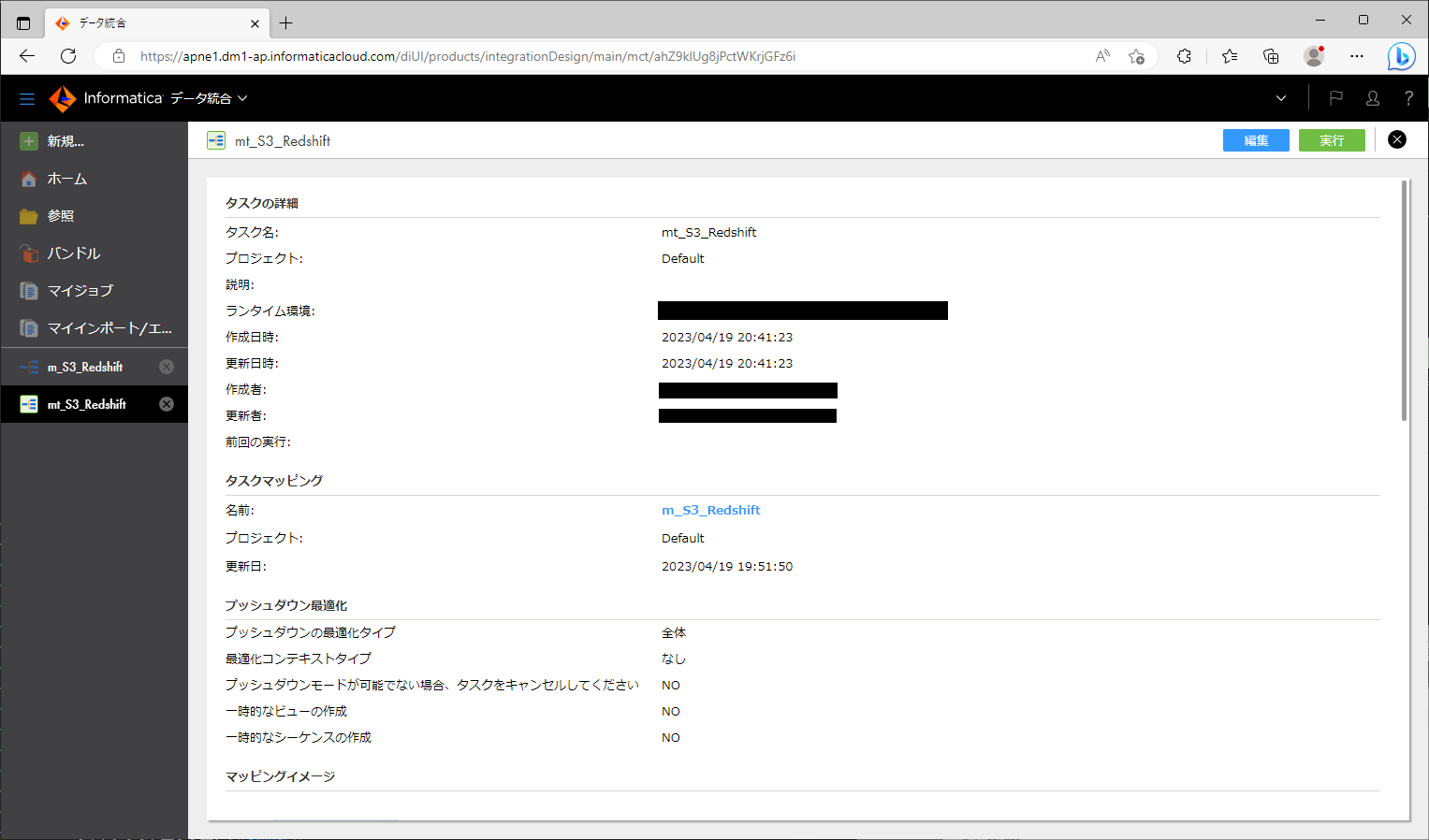Open マイジョブ in the sidebar

[30, 290]
